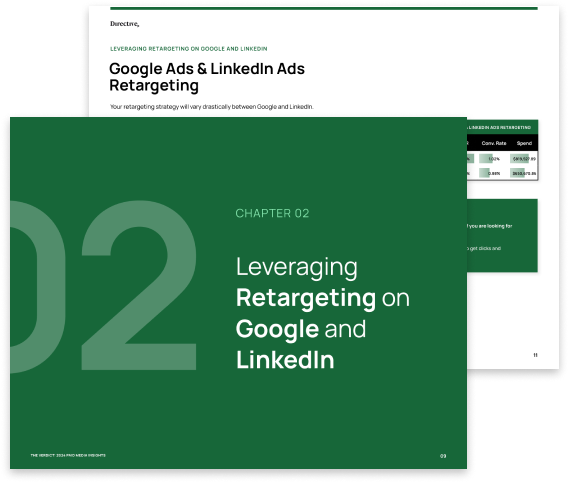The height and width of the screenshot is (483, 569).
Task: Click the LinkedIn Ads Retargeting table title bar
Action: pos(502,127)
